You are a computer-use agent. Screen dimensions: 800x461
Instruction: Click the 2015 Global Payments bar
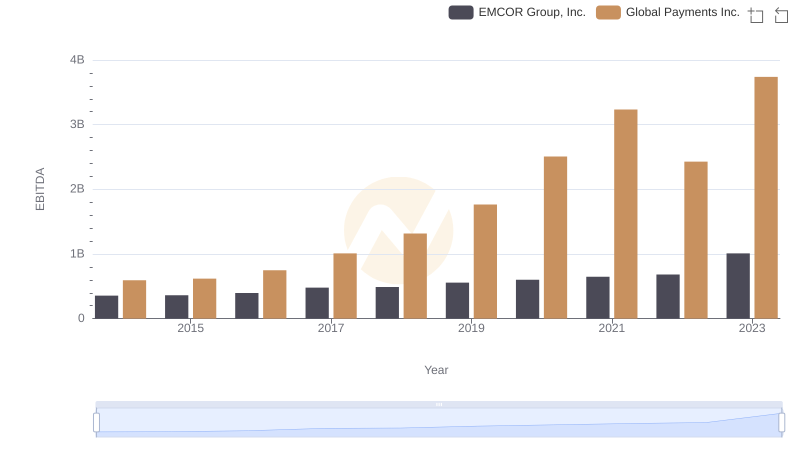click(205, 298)
